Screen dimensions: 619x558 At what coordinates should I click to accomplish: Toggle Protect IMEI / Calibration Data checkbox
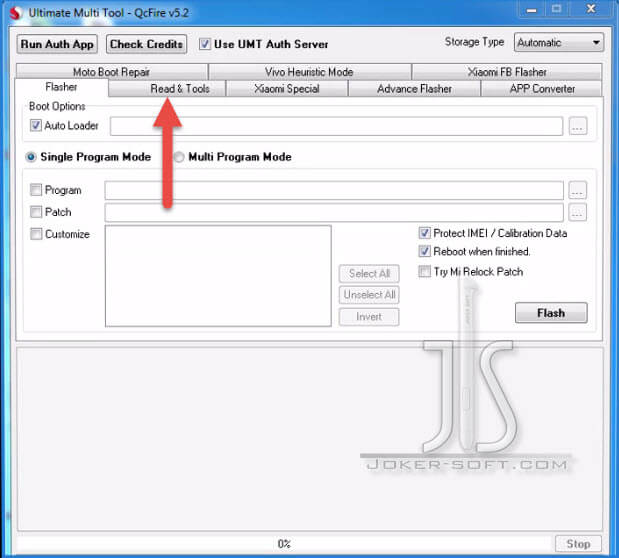click(424, 233)
